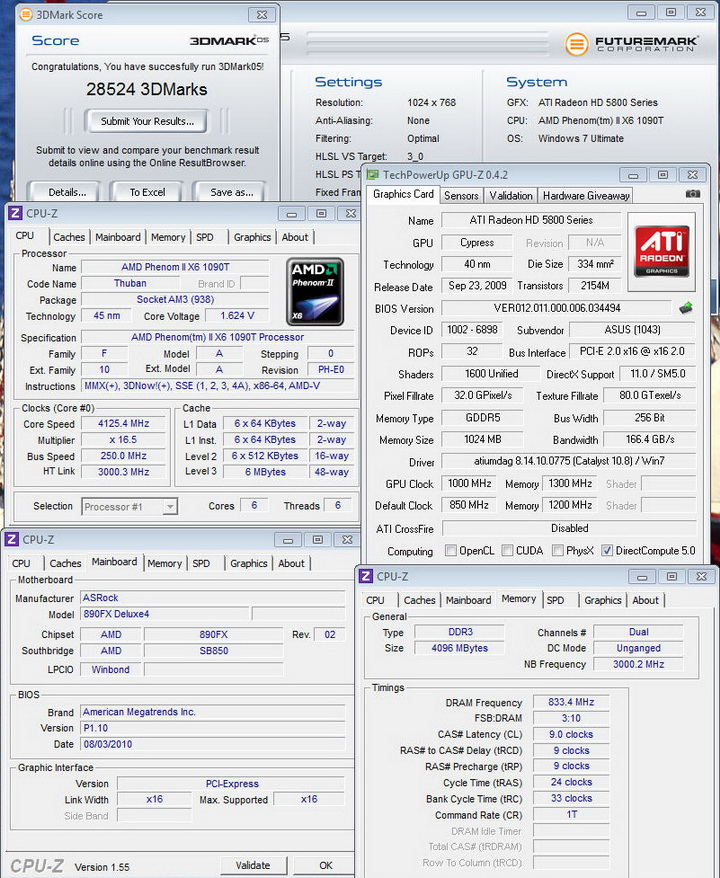
Task: Open About tab in the CPU-Z processor window
Action: click(295, 237)
